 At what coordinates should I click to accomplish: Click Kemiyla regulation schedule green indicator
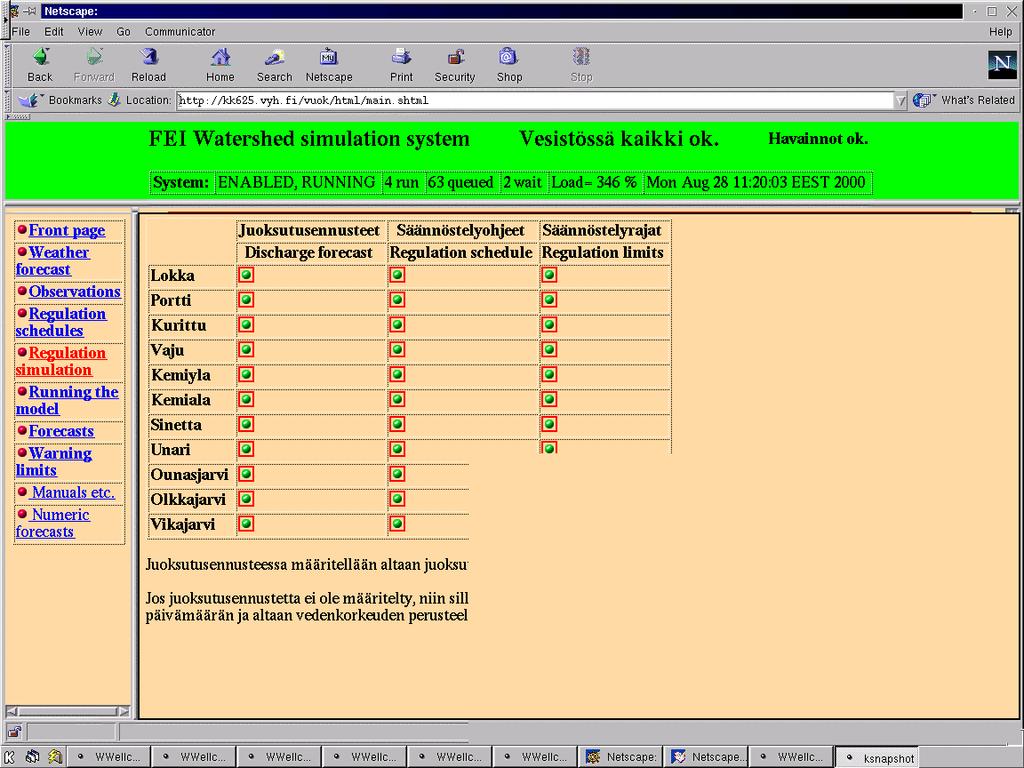397,374
